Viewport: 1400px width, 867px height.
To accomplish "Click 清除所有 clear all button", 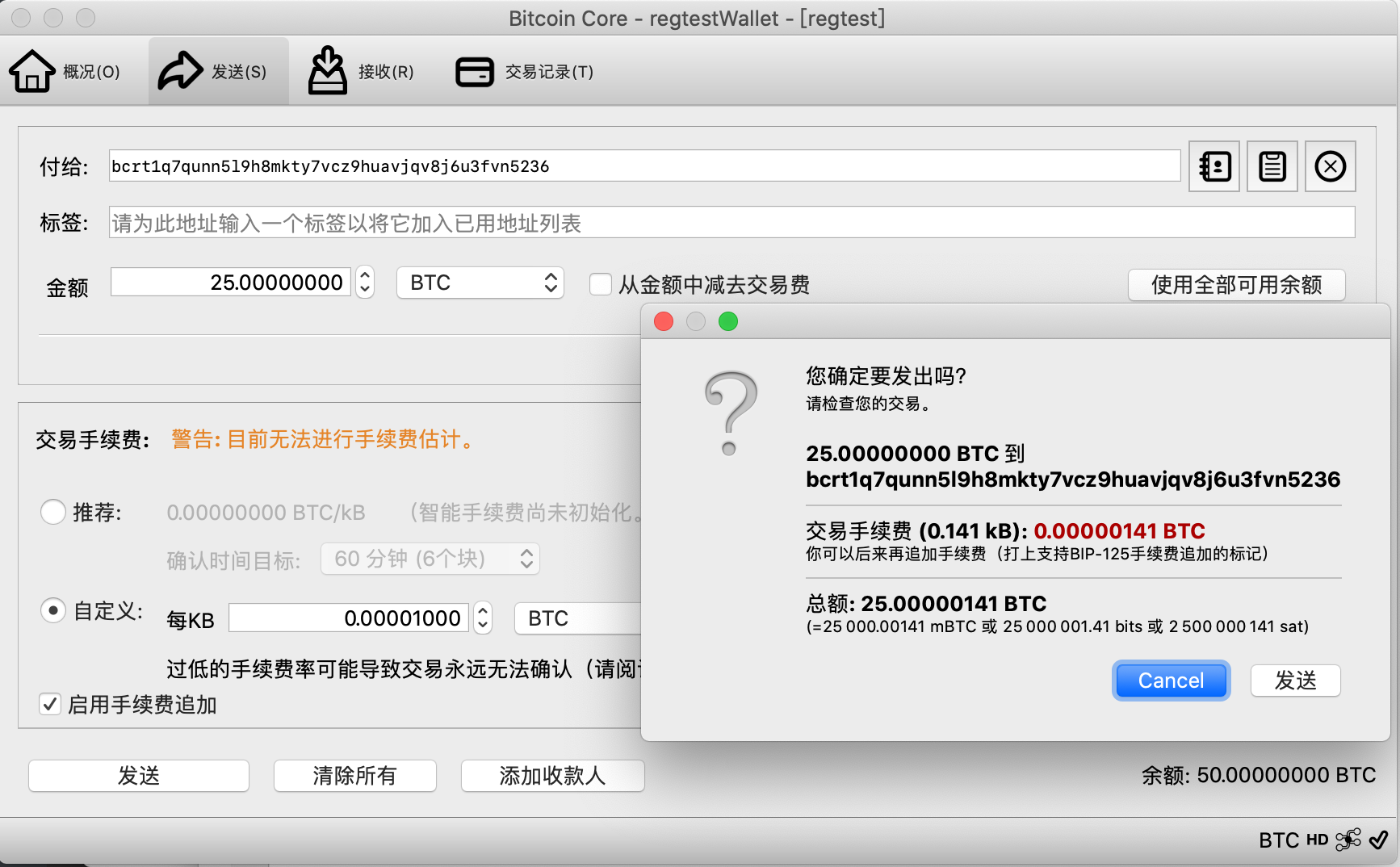I will coord(355,776).
